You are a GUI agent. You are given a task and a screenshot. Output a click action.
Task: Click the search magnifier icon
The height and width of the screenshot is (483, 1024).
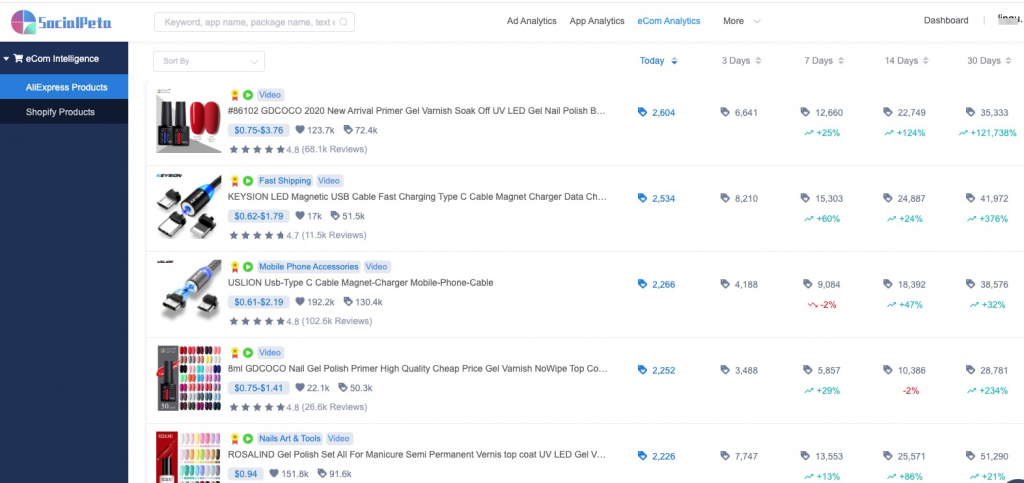[344, 22]
